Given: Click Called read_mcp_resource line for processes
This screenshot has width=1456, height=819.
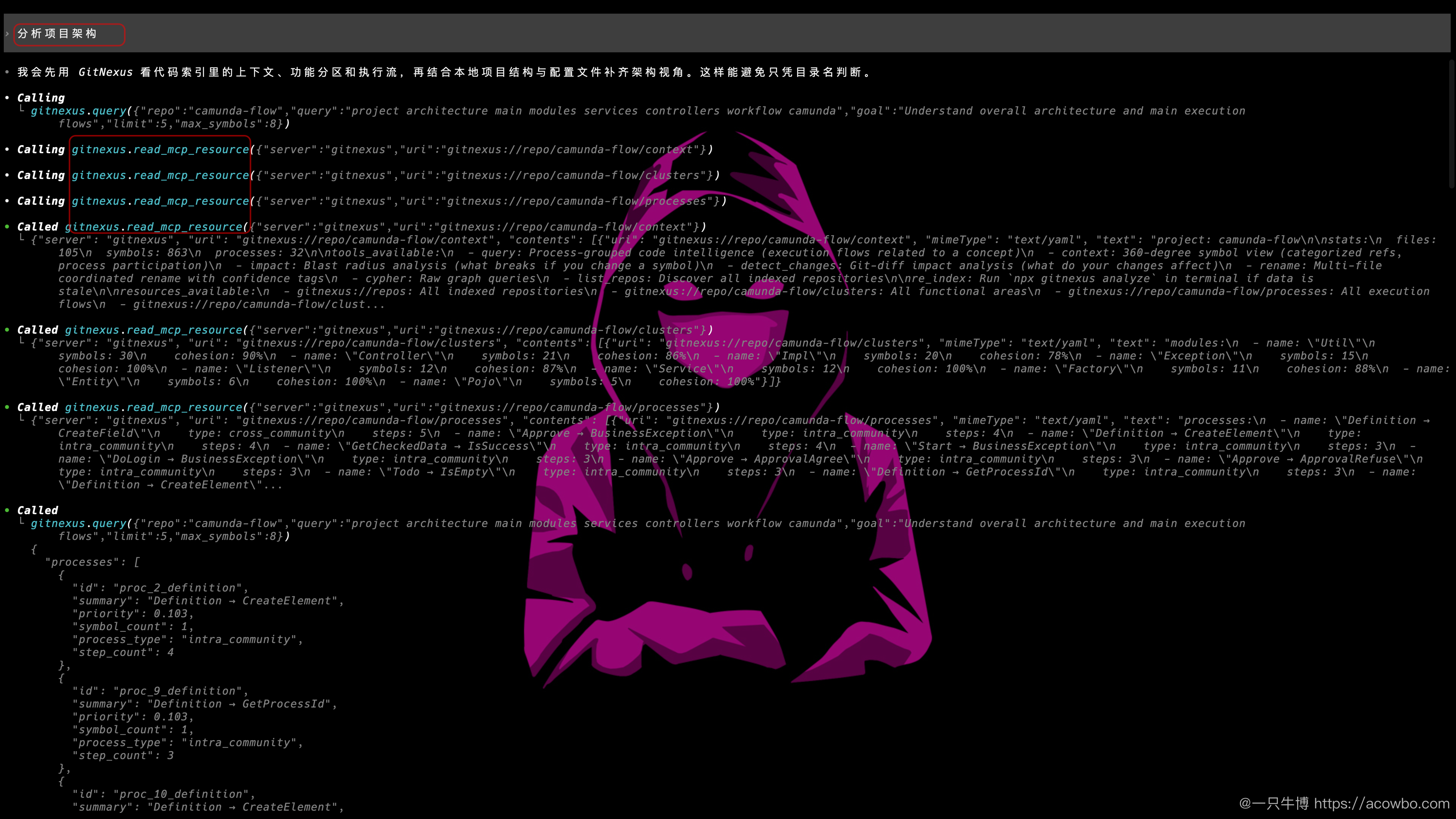Looking at the screenshot, I should [369, 407].
